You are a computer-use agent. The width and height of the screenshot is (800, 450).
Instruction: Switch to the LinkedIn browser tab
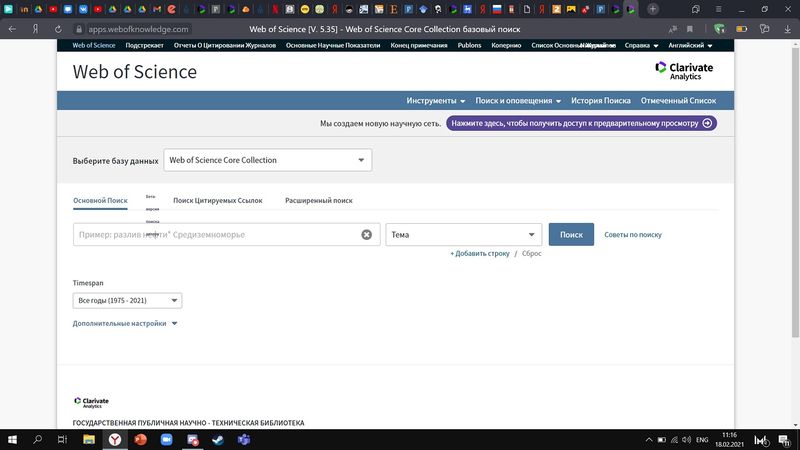pyautogui.click(x=23, y=9)
